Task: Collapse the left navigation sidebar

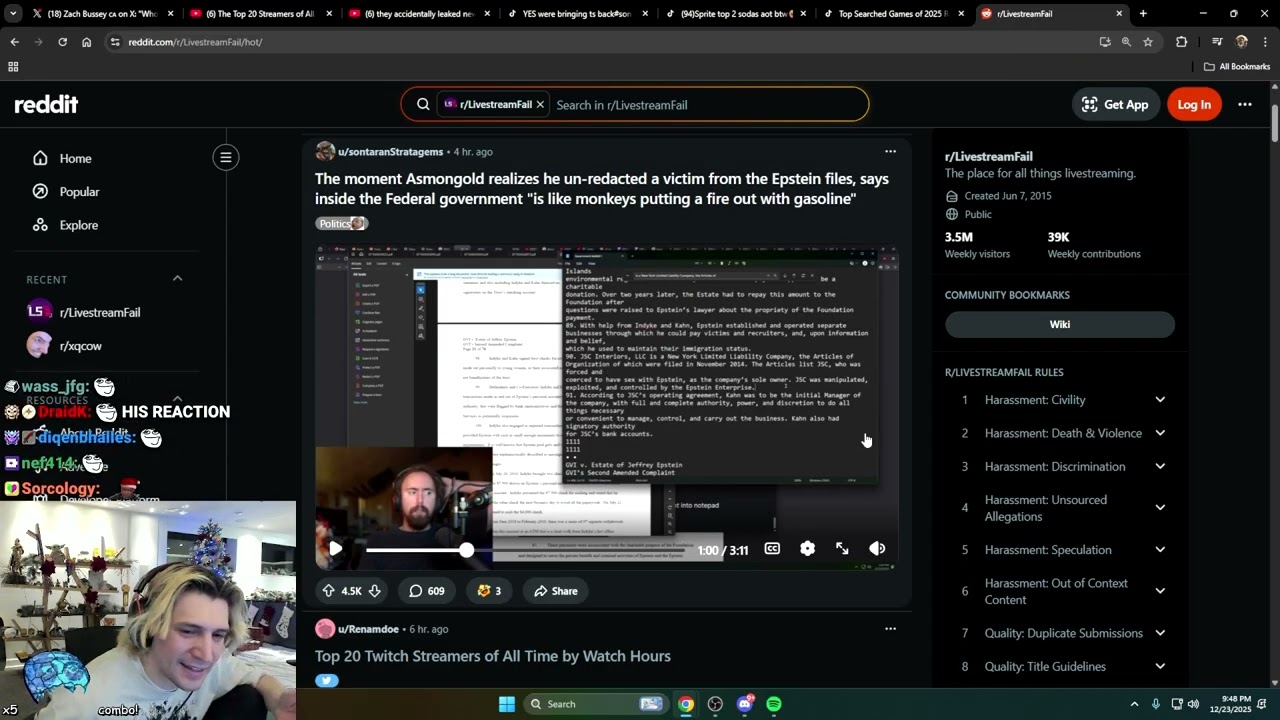Action: pyautogui.click(x=226, y=157)
